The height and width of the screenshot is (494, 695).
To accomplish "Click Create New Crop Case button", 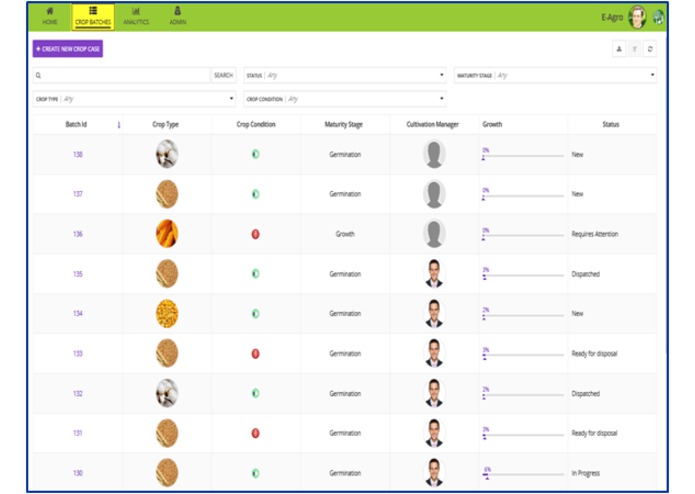I will (x=68, y=49).
